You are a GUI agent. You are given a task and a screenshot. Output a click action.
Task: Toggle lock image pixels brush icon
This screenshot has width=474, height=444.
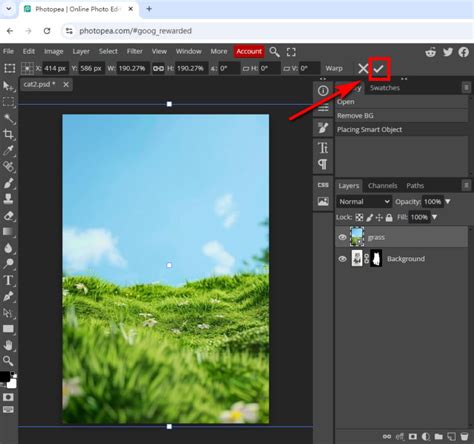pos(369,218)
